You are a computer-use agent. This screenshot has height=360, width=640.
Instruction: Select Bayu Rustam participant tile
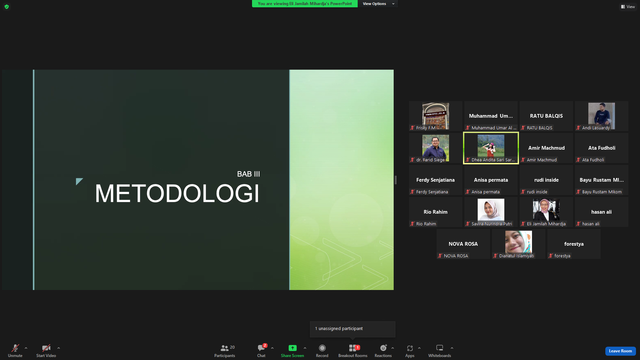point(601,180)
